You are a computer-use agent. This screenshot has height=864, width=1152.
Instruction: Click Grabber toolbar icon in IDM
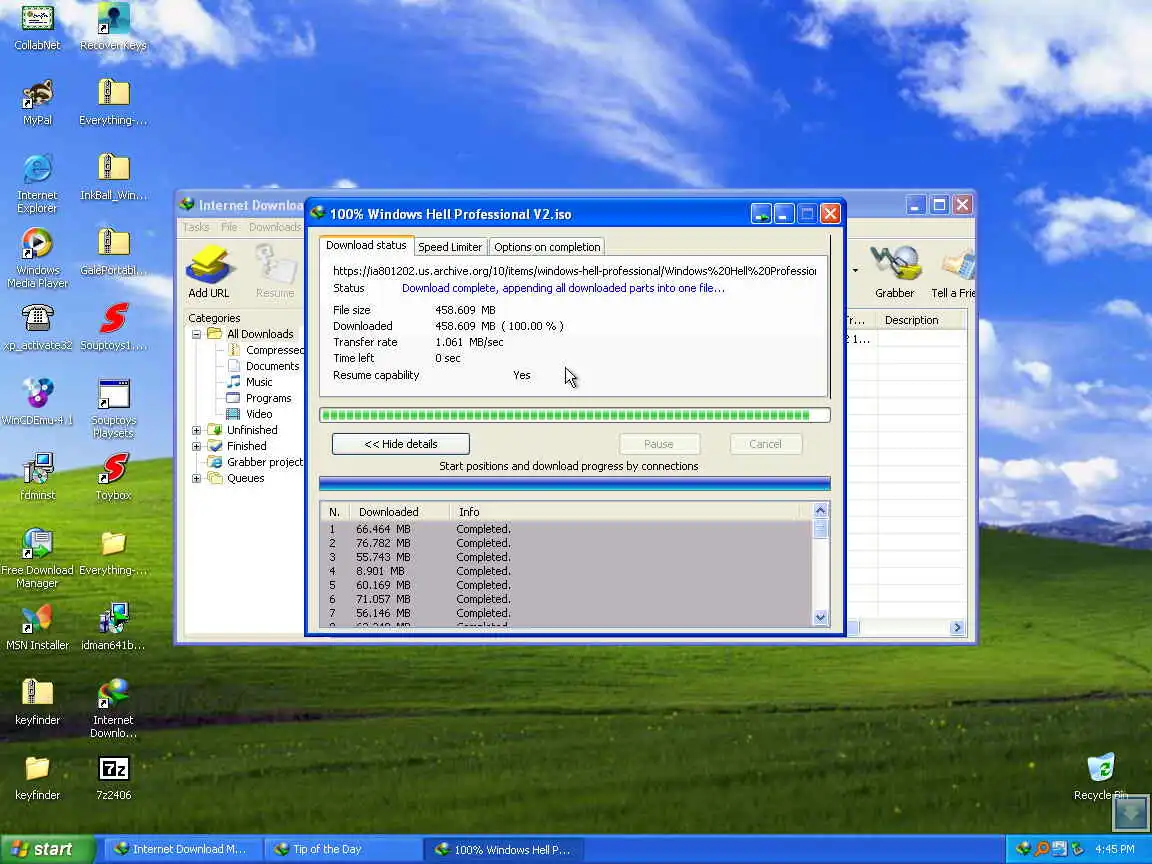tap(894, 272)
